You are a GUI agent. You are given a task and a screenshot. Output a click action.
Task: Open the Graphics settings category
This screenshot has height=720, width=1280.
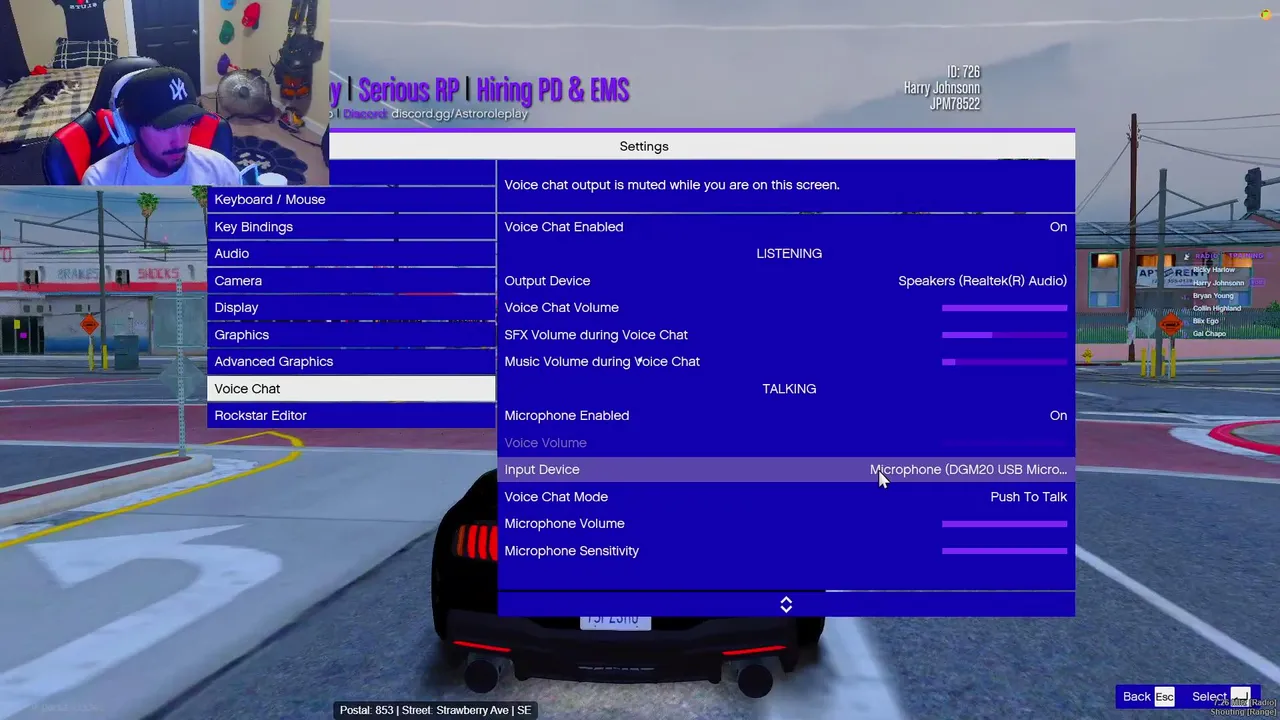(351, 335)
